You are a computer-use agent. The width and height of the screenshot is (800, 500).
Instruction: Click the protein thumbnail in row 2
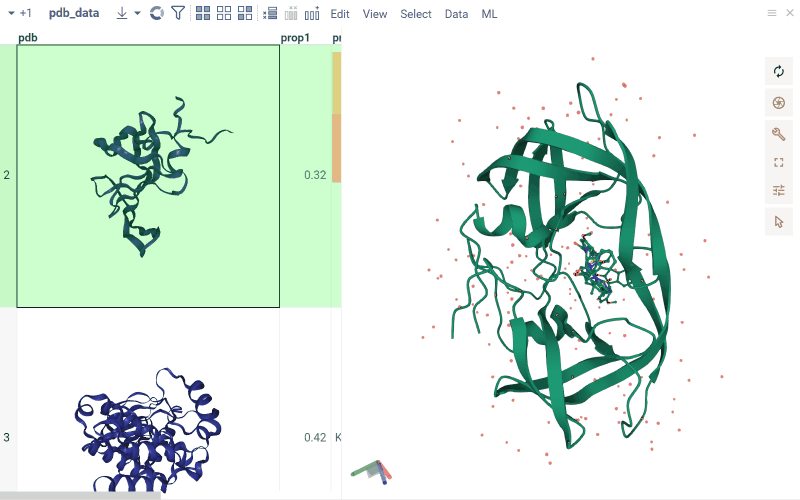[148, 176]
